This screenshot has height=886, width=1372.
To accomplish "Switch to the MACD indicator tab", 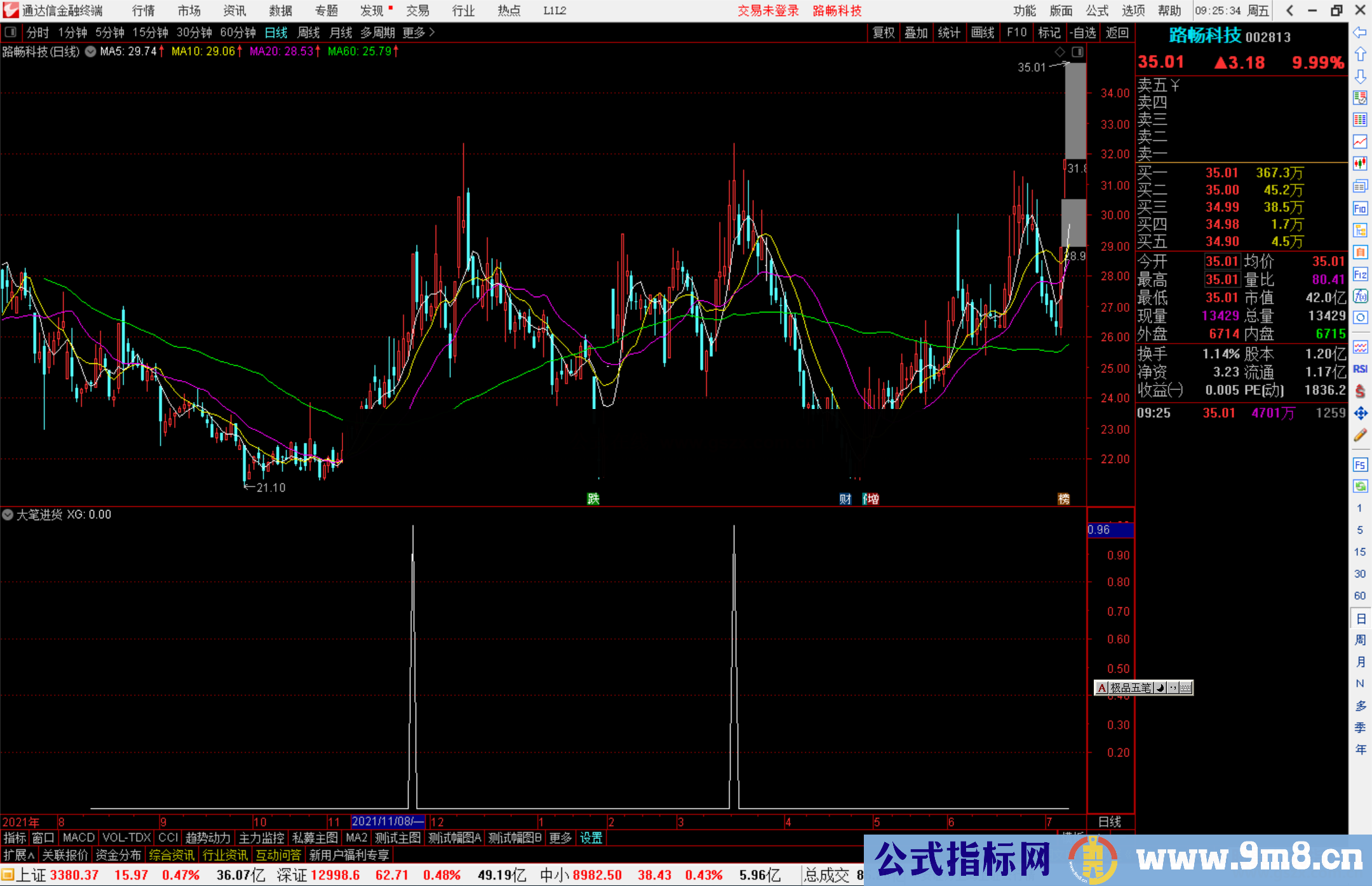I will pyautogui.click(x=79, y=838).
